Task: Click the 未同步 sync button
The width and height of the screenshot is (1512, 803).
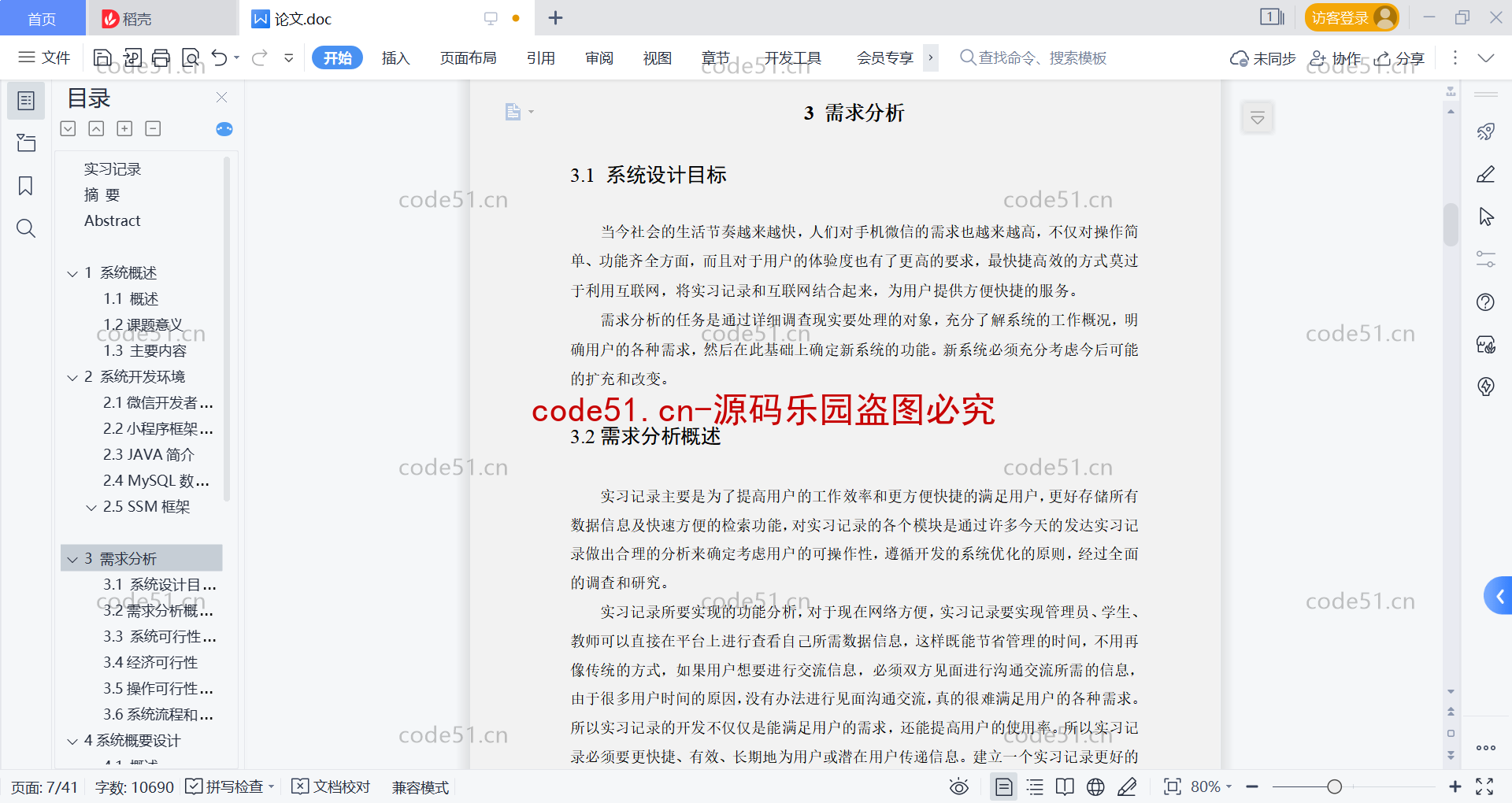Action: coord(1262,58)
